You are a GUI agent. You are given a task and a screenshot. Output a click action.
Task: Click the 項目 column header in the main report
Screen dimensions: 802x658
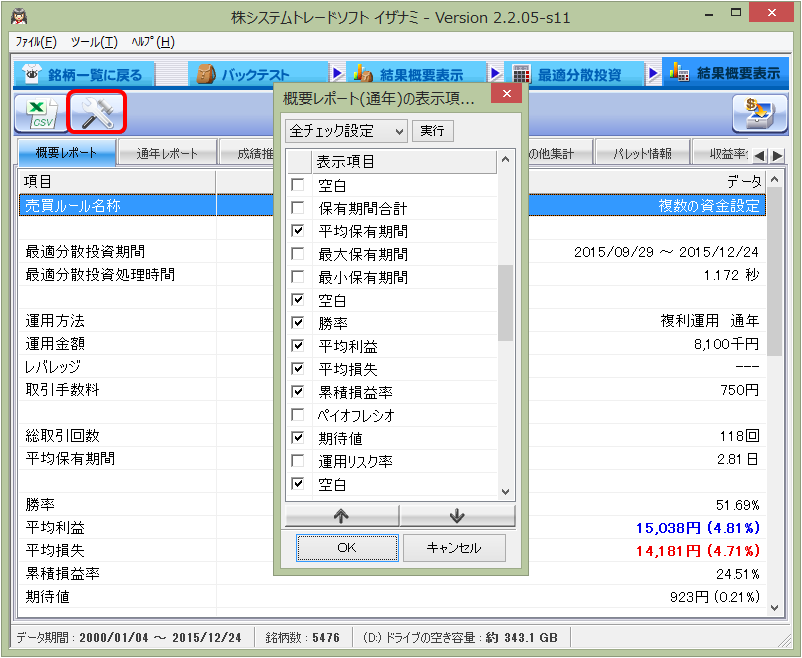tap(117, 181)
